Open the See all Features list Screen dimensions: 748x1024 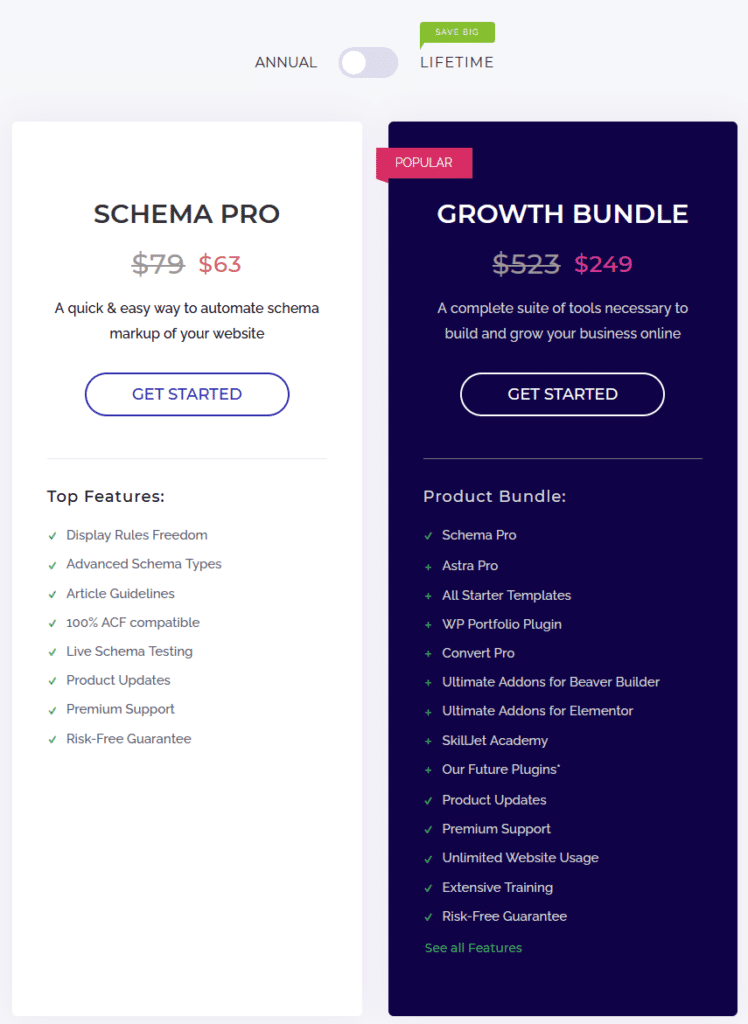tap(473, 948)
